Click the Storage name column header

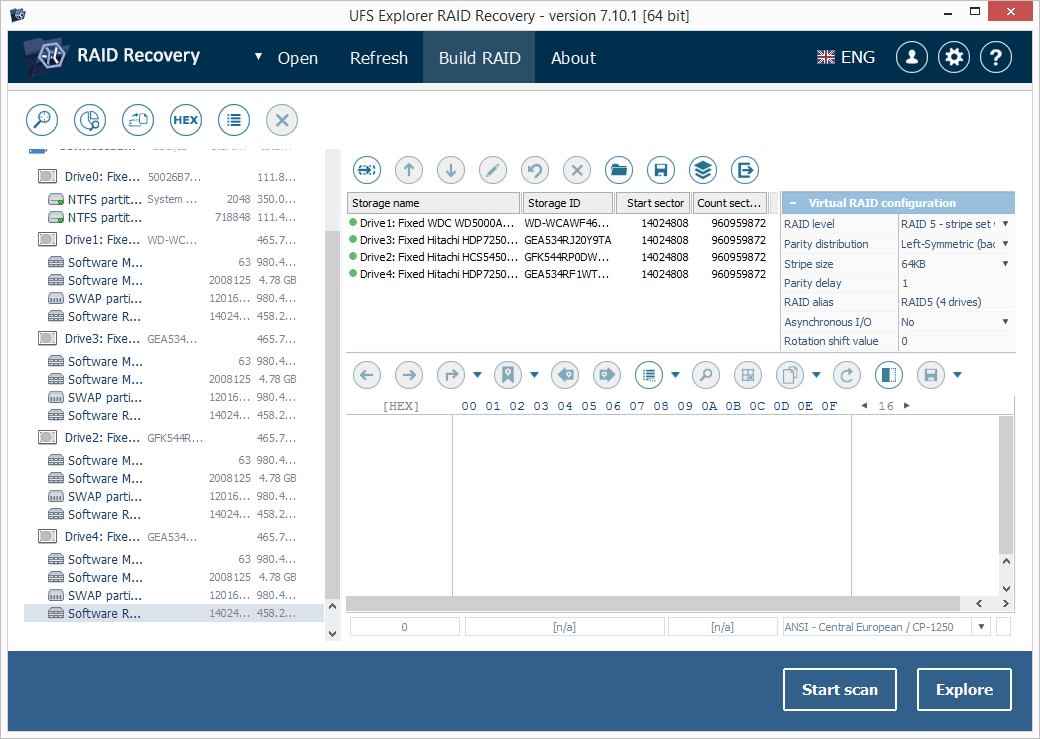pos(433,203)
